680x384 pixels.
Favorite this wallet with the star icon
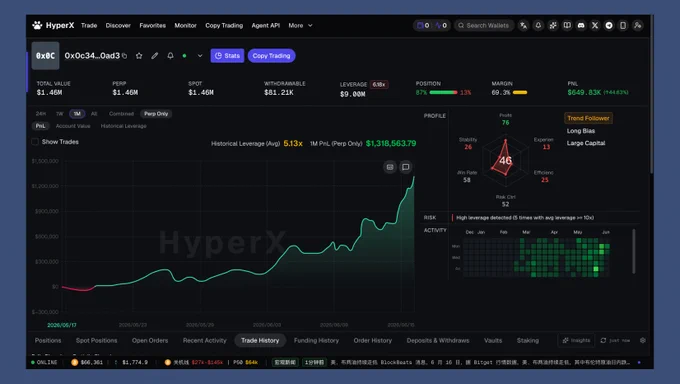point(139,56)
